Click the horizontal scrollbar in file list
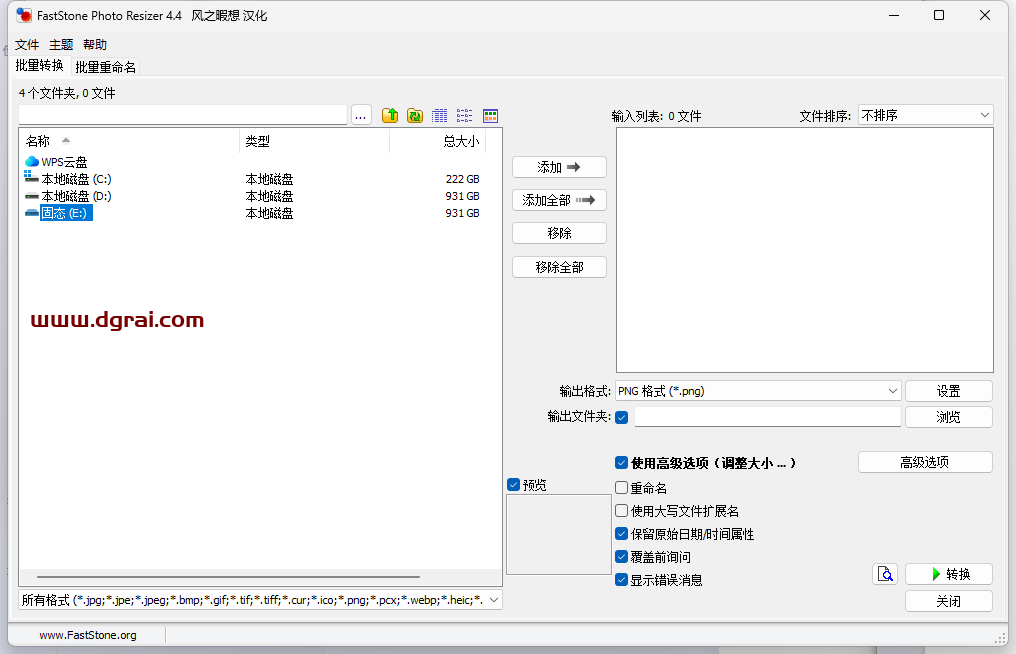This screenshot has height=654, width=1016. point(228,576)
